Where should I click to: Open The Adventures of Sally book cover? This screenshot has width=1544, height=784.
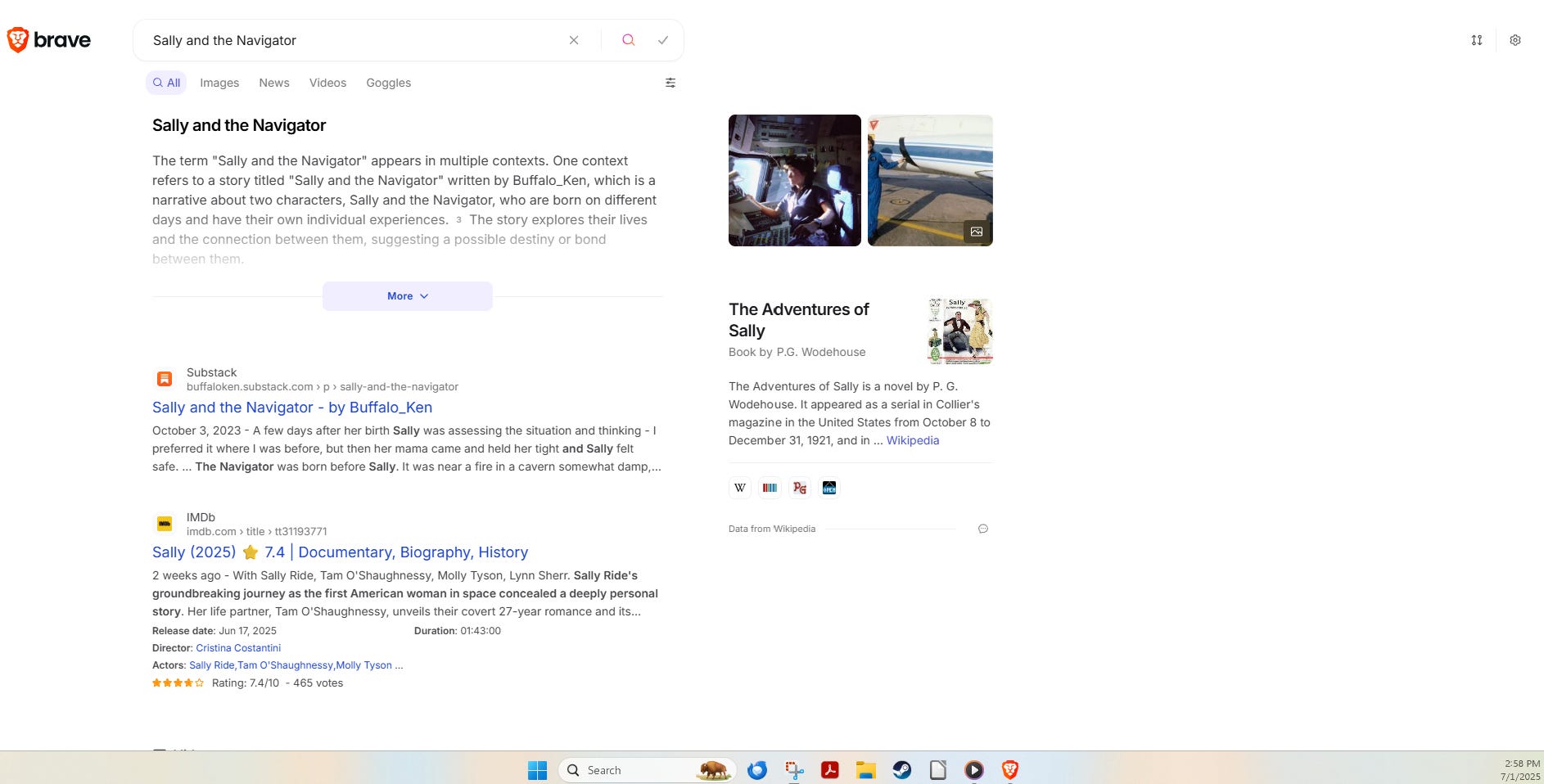tap(960, 331)
